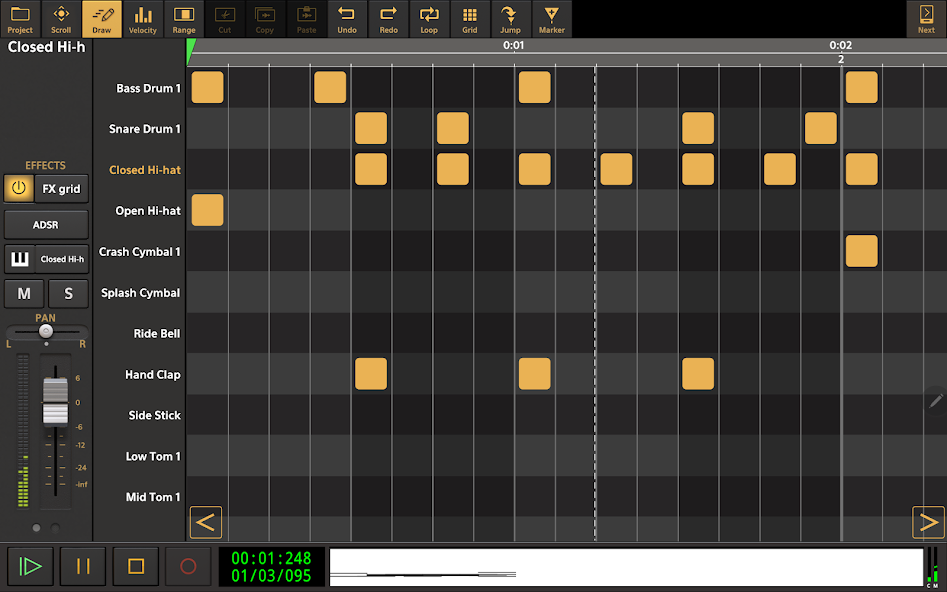Select the Draw tool
The image size is (947, 592).
pos(101,19)
